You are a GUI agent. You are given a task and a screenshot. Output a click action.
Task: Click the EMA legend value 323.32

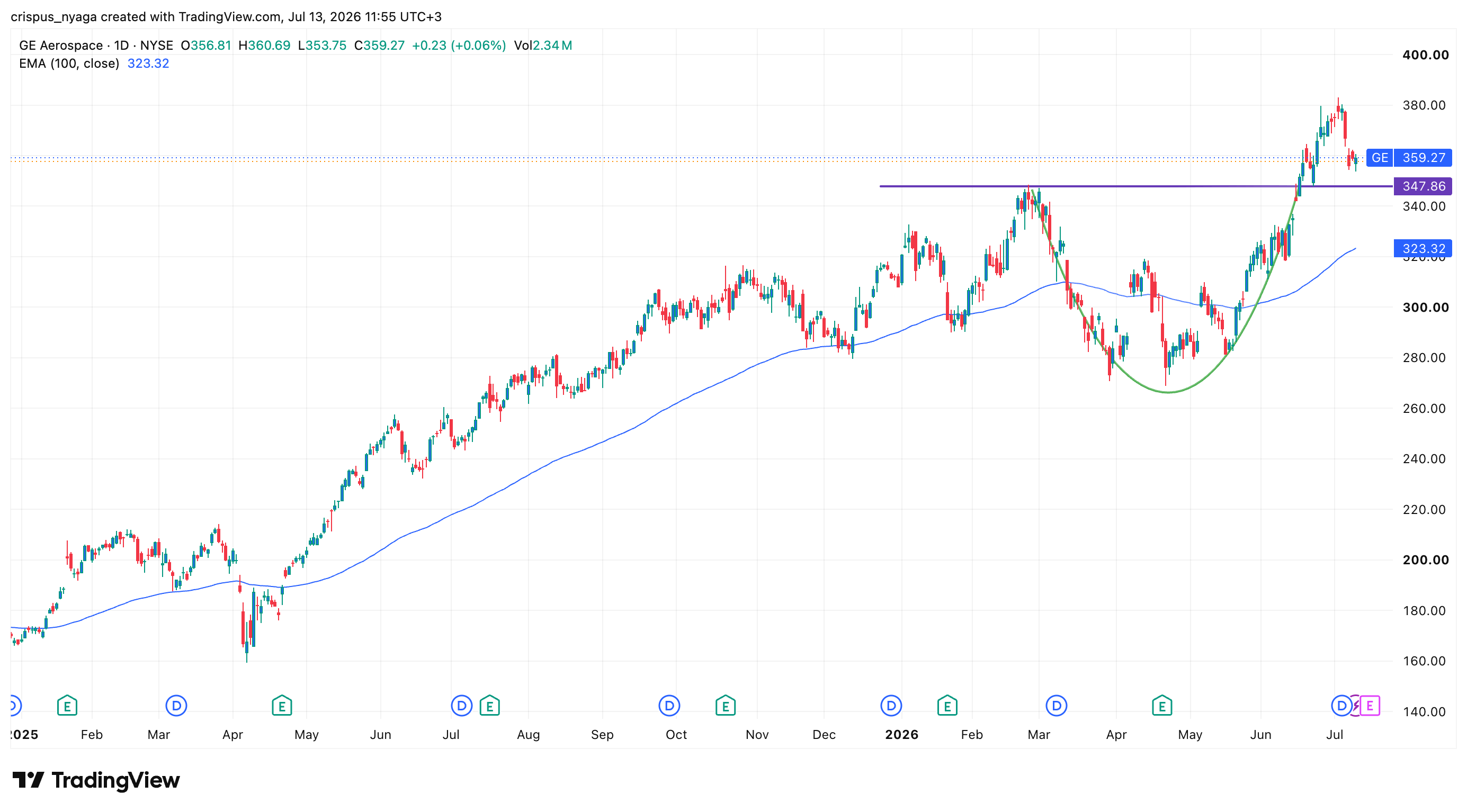148,63
